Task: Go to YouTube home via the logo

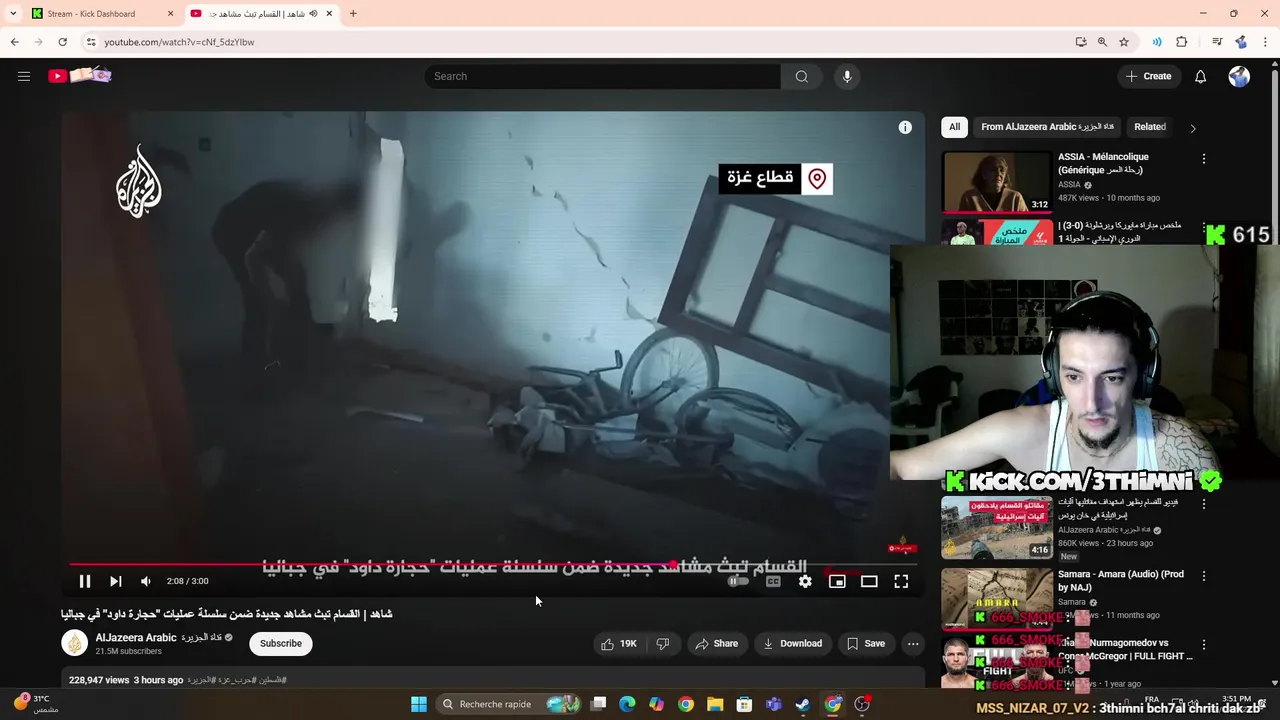Action: [x=79, y=76]
